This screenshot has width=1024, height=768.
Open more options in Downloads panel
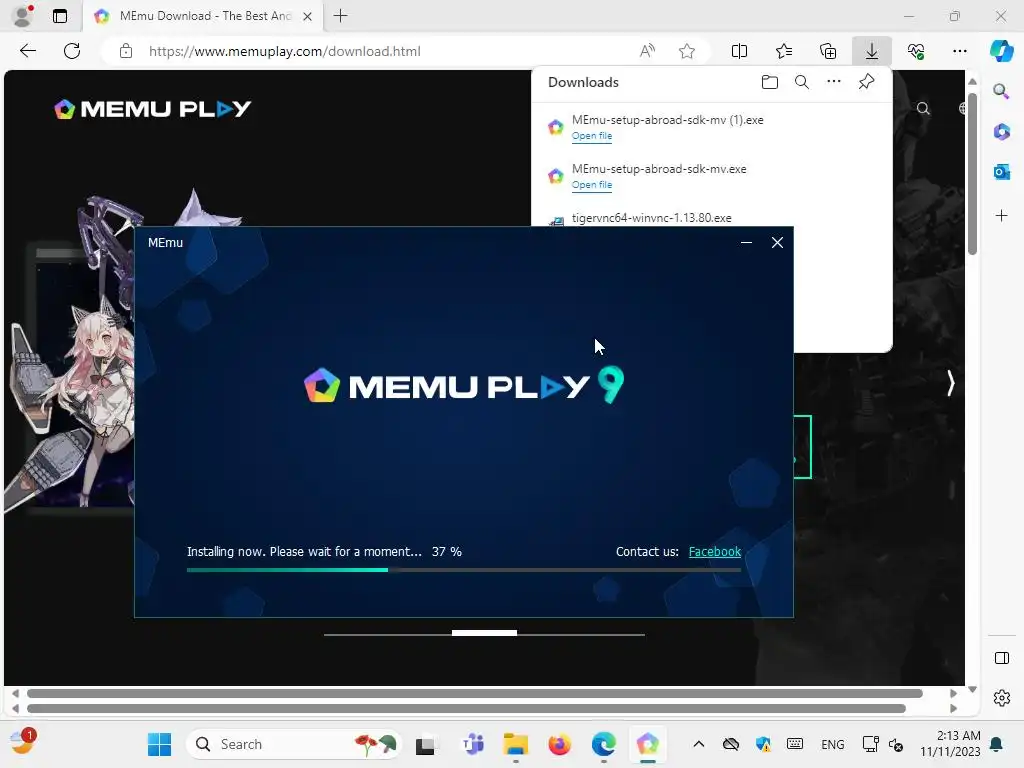point(833,82)
